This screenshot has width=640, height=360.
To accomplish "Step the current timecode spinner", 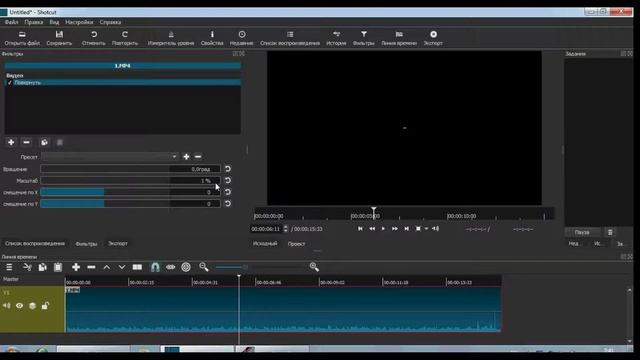I will pyautogui.click(x=285, y=229).
